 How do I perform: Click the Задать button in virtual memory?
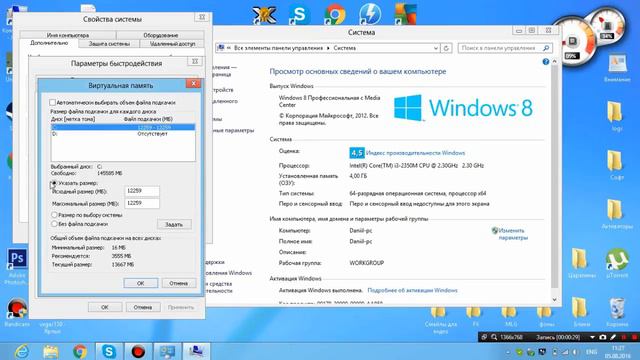(x=174, y=224)
